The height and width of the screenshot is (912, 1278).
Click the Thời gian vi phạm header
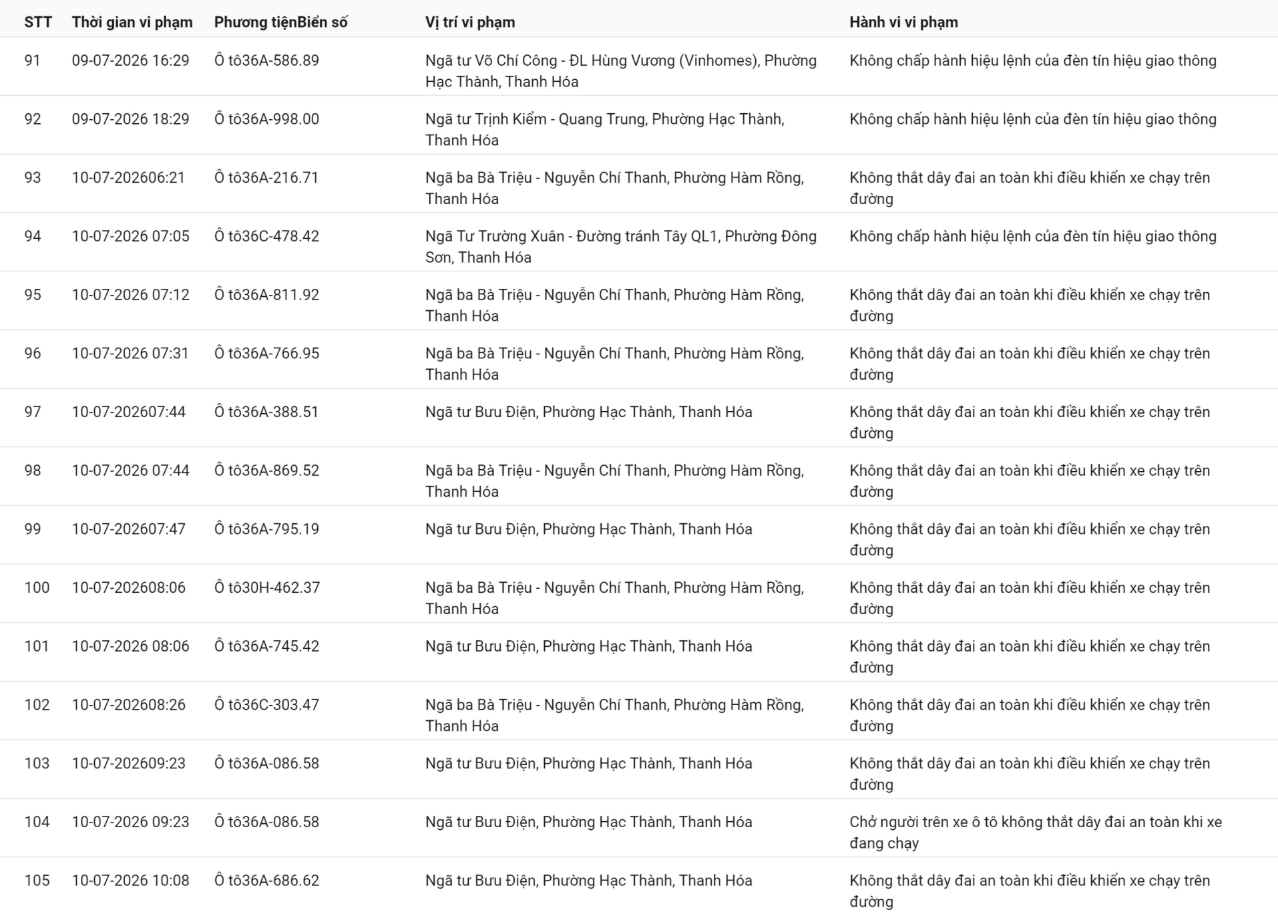[132, 22]
